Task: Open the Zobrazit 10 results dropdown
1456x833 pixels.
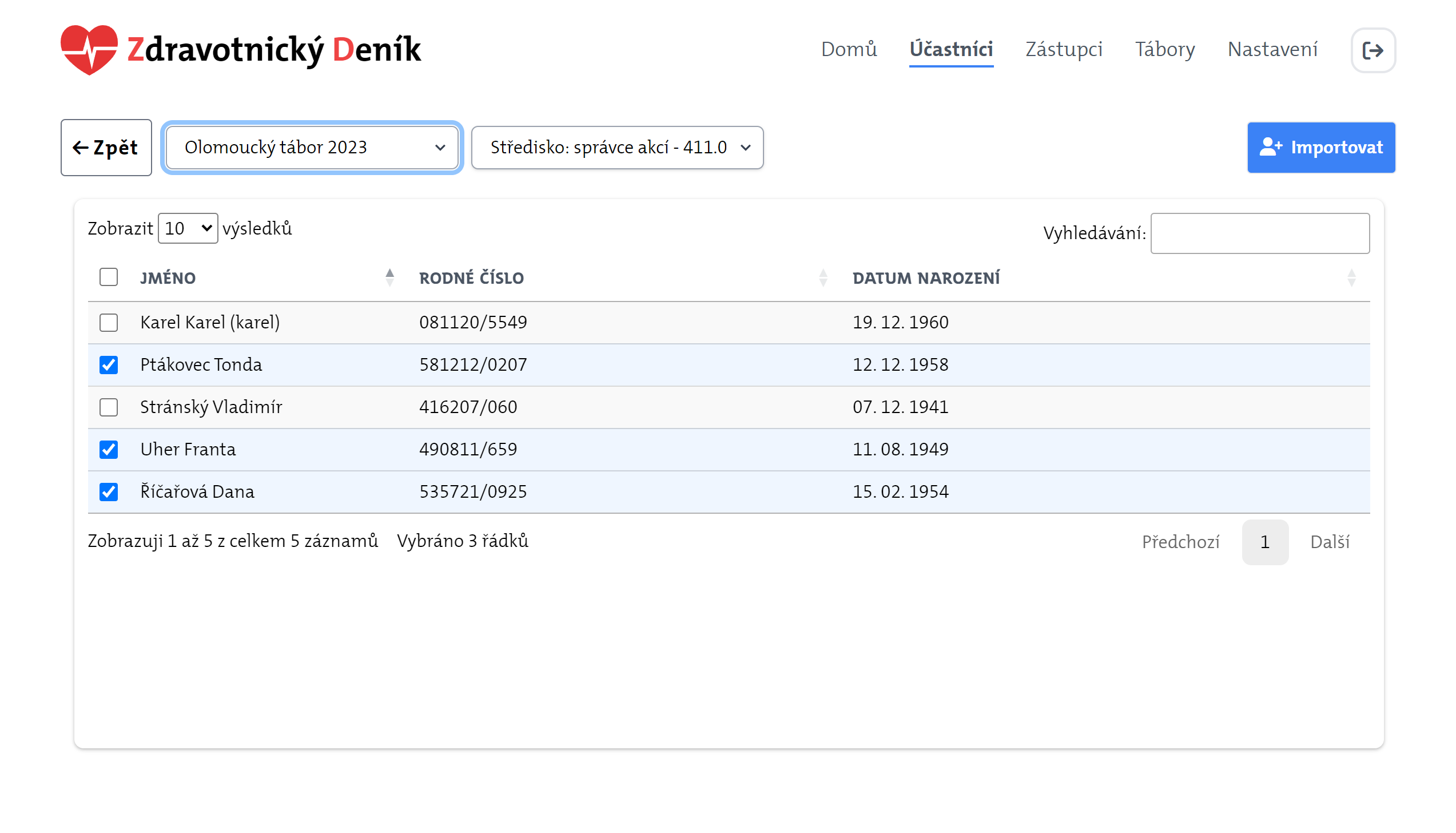Action: 188,228
